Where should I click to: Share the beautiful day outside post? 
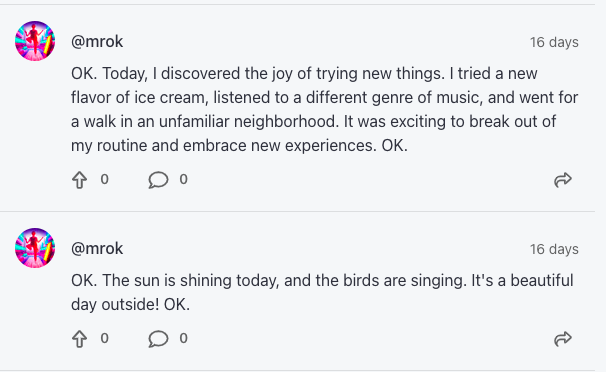[x=563, y=339]
